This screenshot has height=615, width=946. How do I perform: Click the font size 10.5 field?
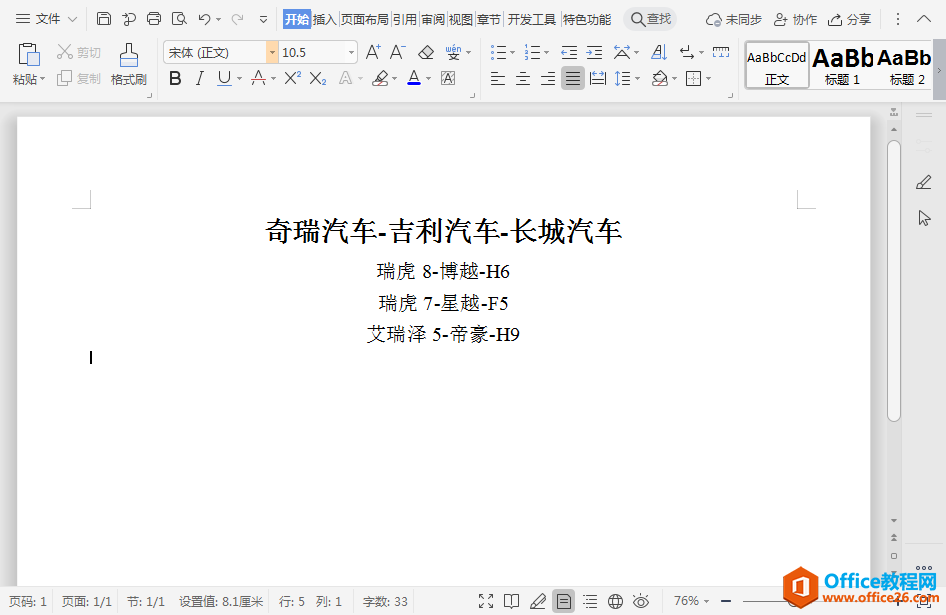click(x=313, y=53)
